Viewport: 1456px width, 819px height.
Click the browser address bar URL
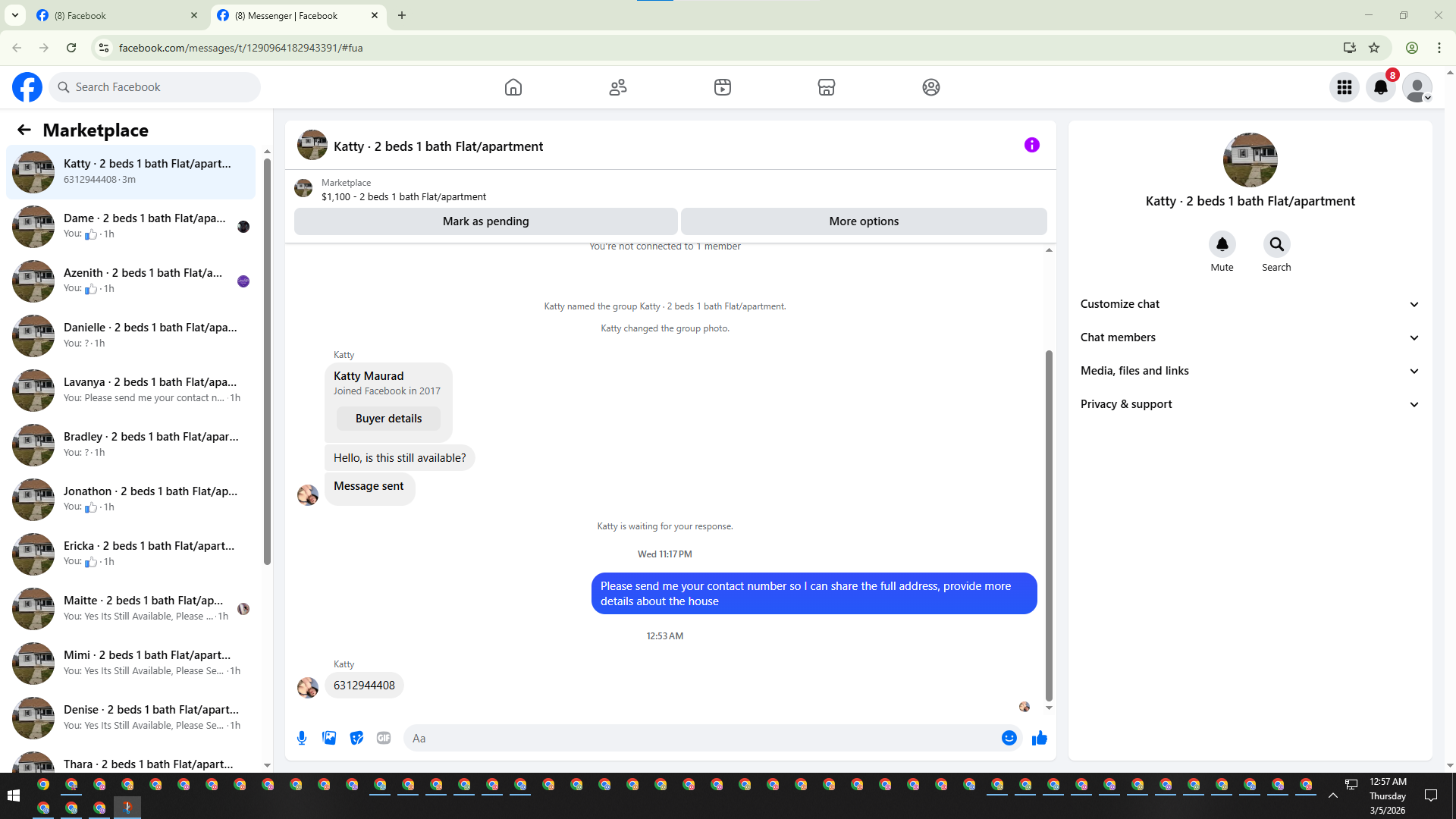(240, 48)
